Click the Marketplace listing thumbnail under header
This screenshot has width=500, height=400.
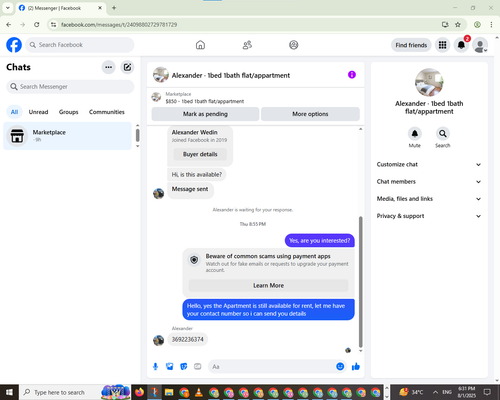156,97
